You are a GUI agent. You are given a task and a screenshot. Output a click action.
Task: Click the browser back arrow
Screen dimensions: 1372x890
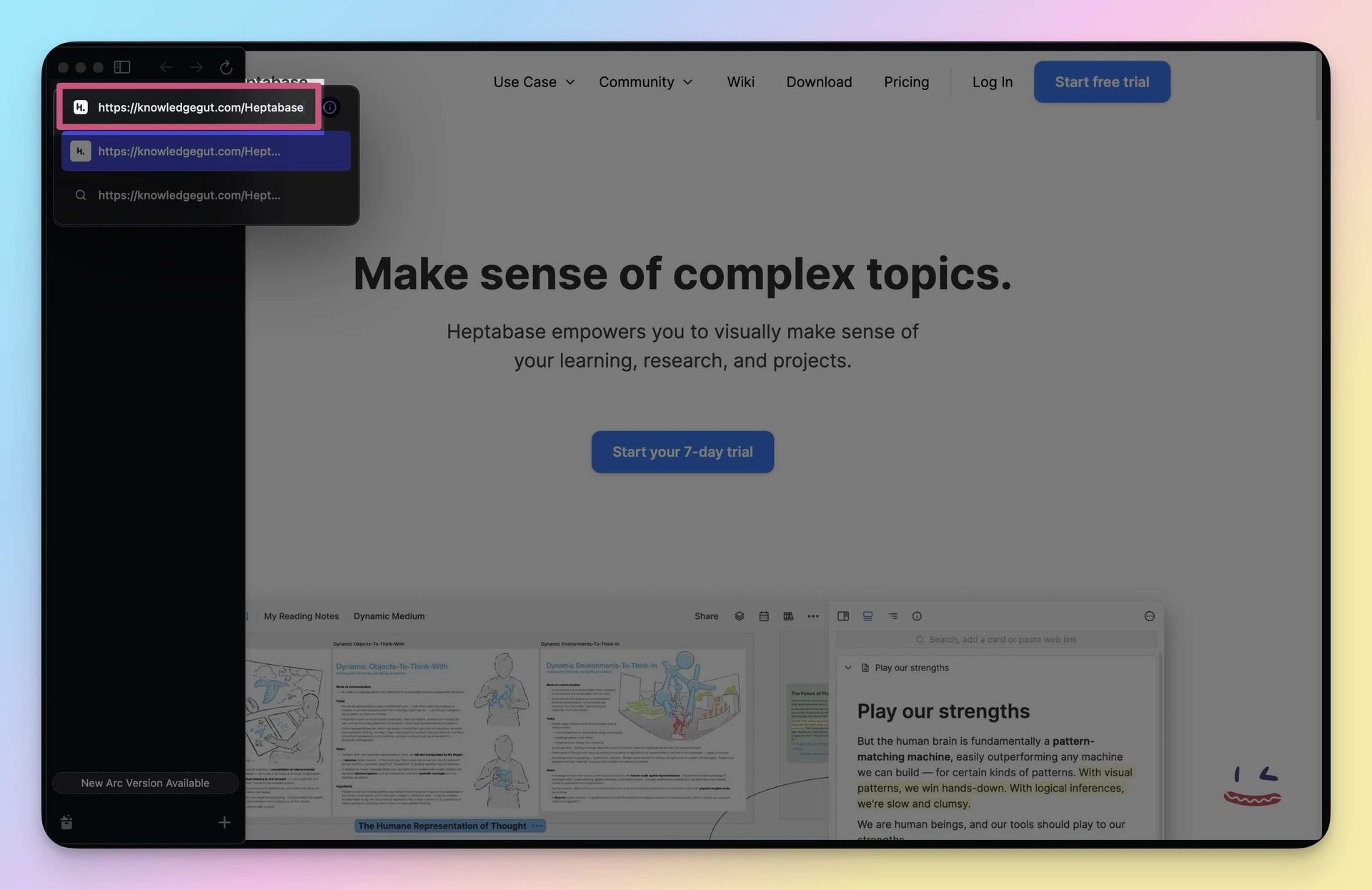pyautogui.click(x=166, y=67)
